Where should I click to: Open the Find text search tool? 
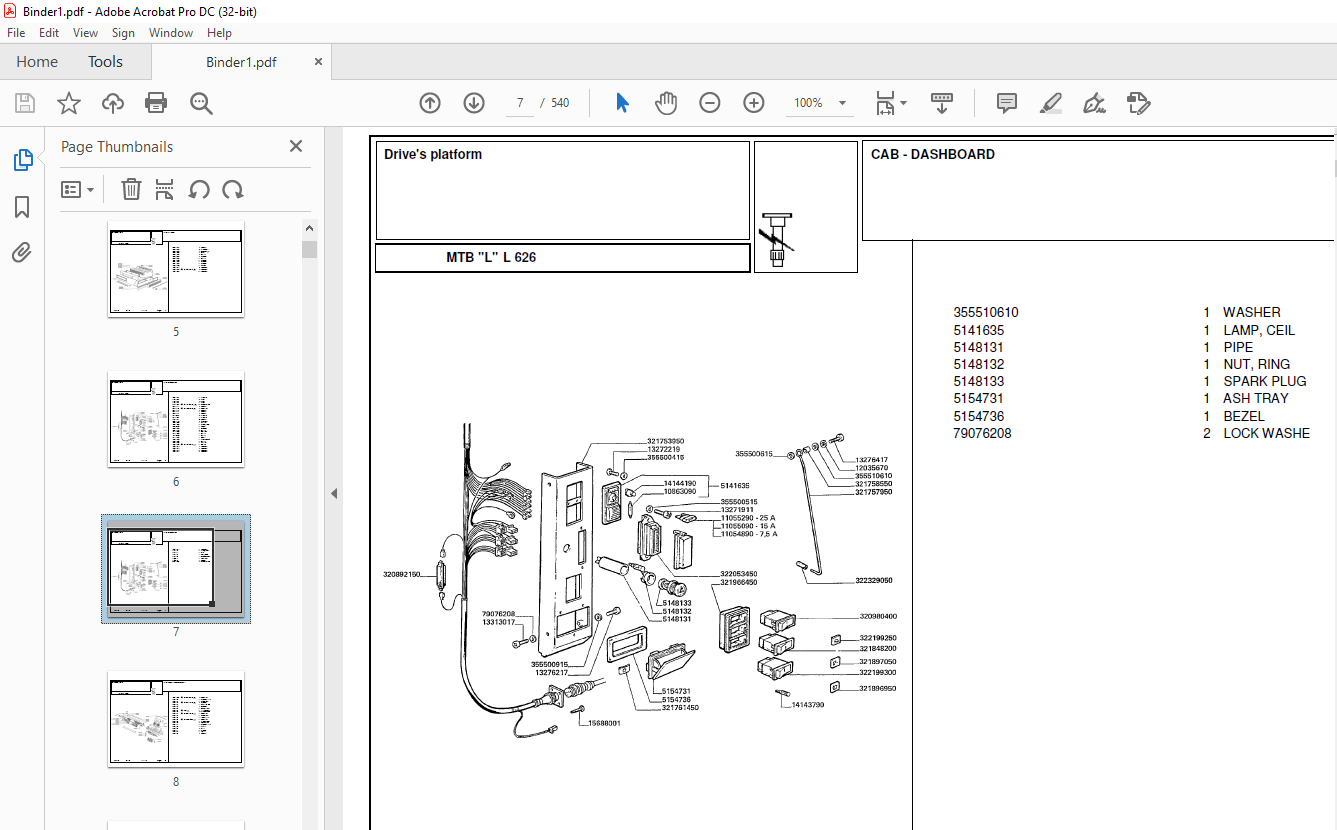point(201,103)
